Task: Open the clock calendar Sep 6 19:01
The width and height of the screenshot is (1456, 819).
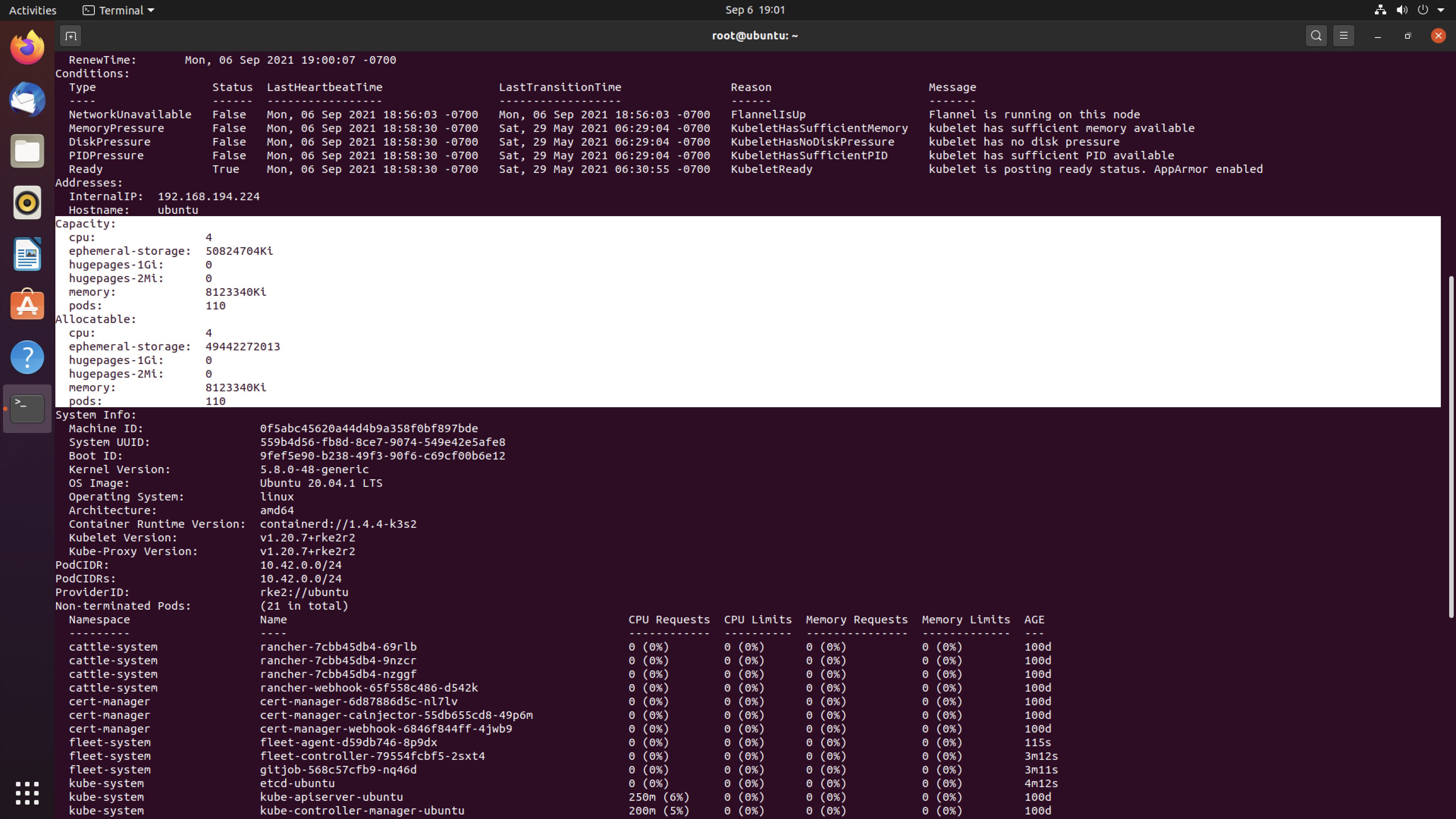Action: click(755, 9)
